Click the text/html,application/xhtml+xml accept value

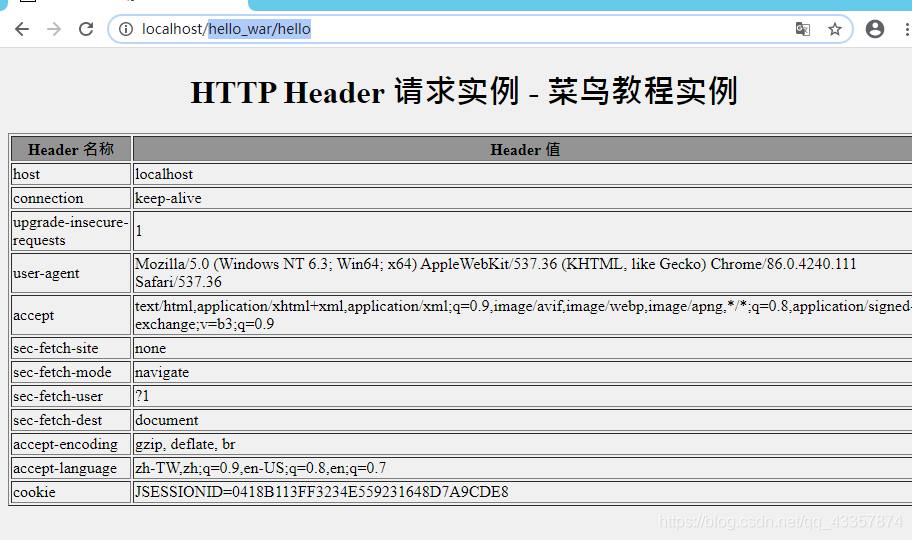point(523,315)
